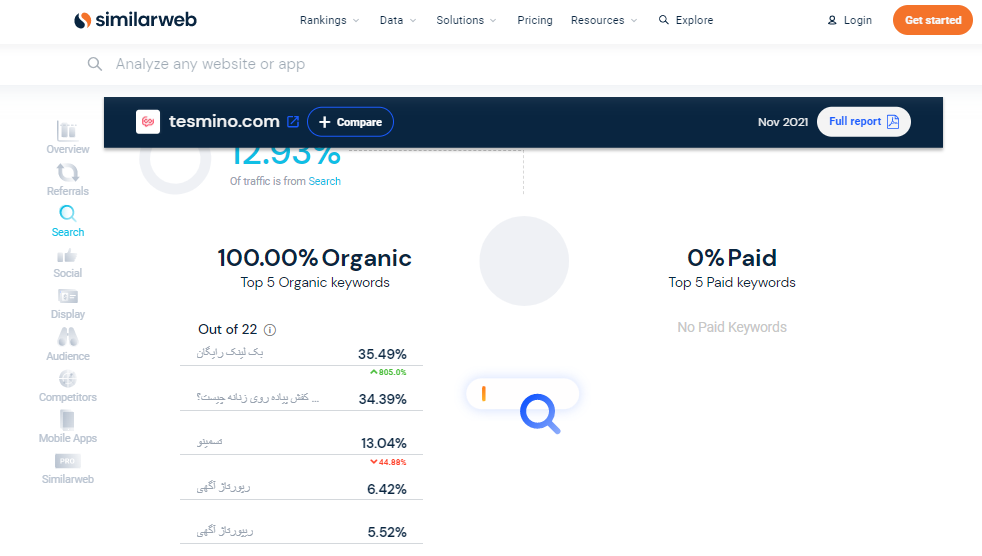Click the 34.39% organic keyword value

pyautogui.click(x=382, y=399)
